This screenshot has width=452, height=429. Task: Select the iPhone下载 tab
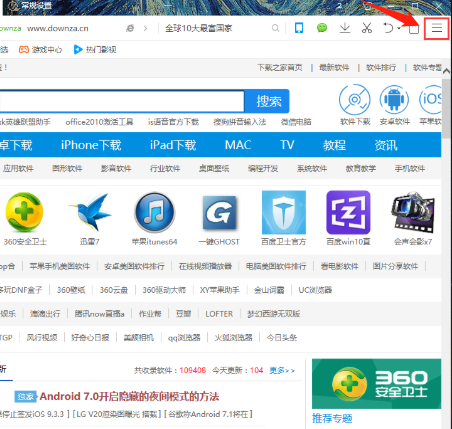click(x=91, y=145)
